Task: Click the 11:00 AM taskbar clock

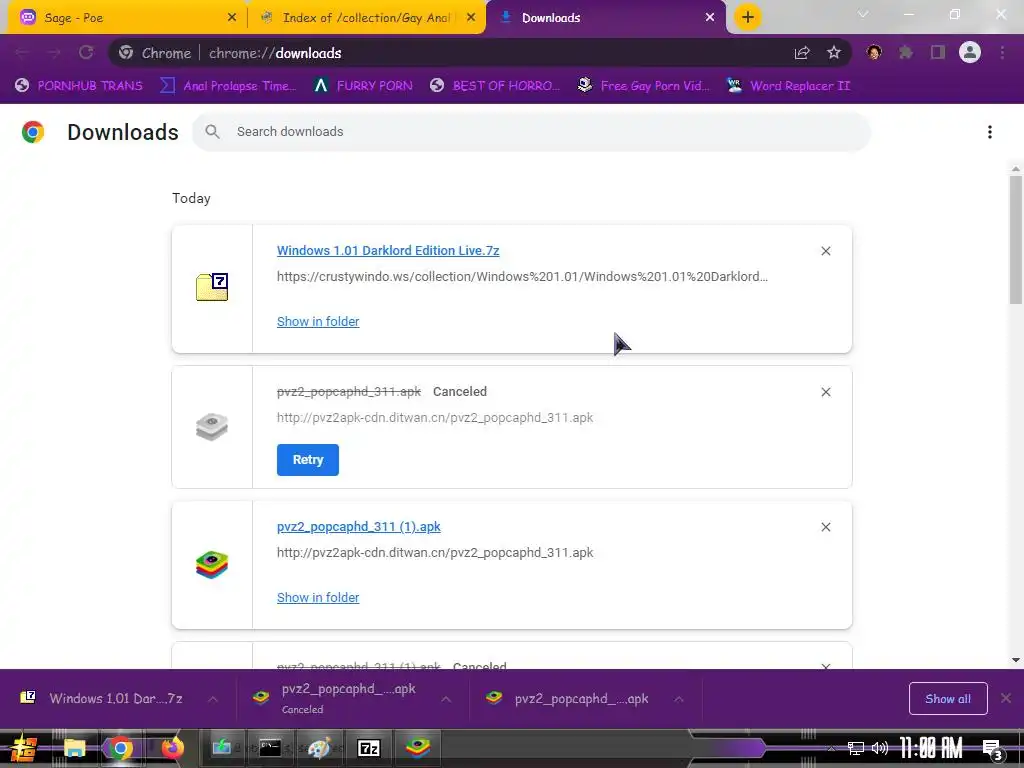Action: coord(931,748)
